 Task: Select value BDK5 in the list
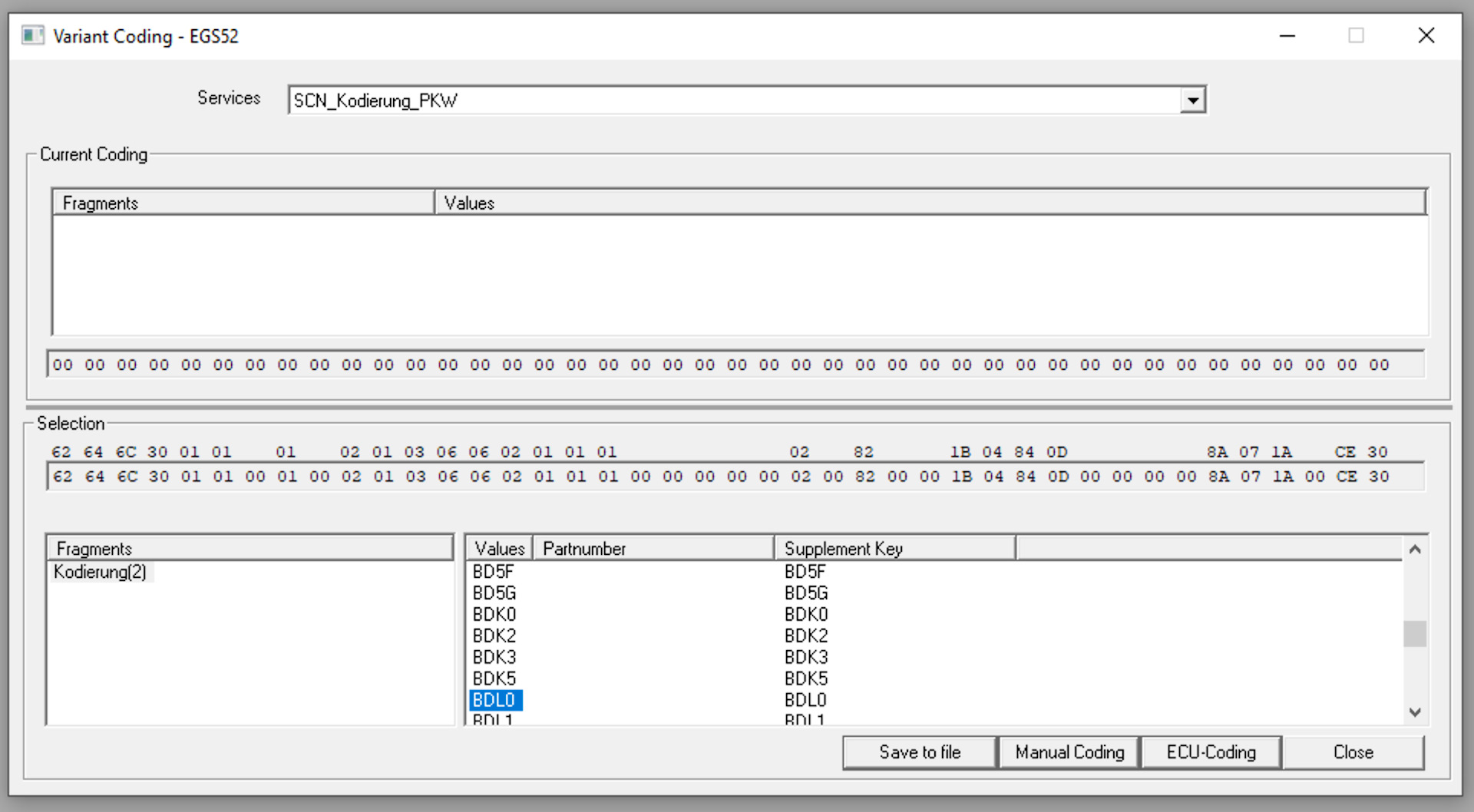tap(494, 679)
